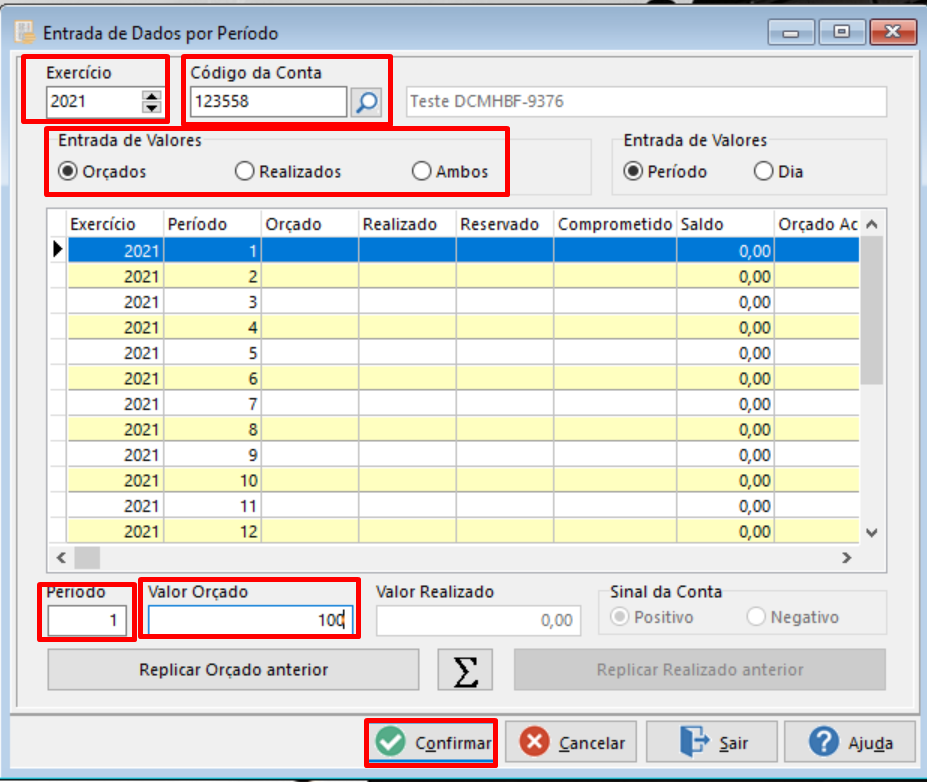Viewport: 927px width, 782px height.
Task: Click the window icon in the title bar
Action: pos(24,33)
